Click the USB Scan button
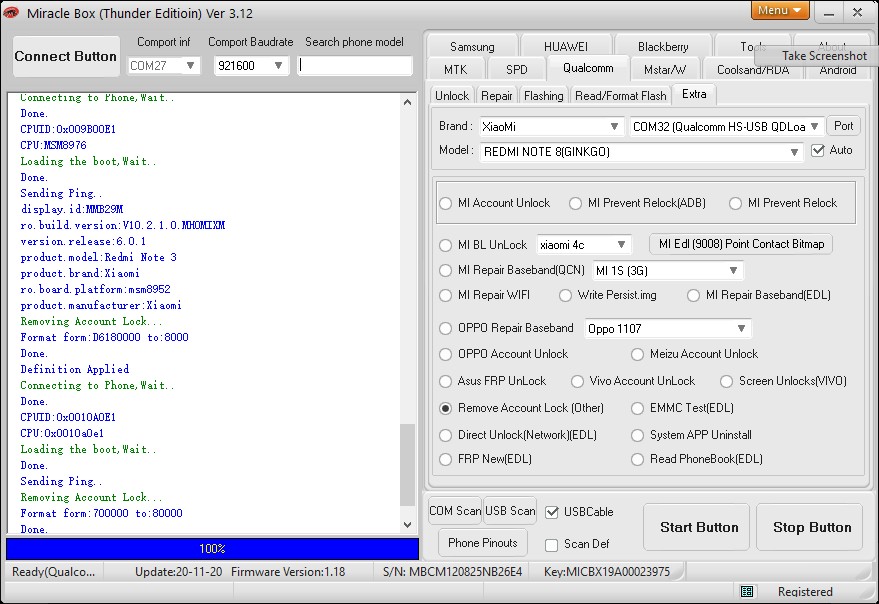 tap(510, 511)
